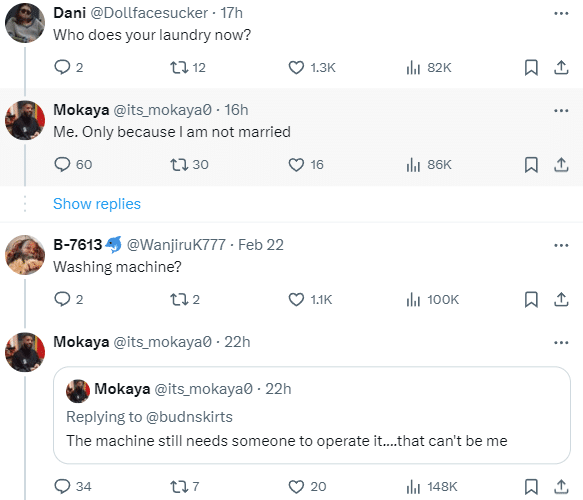The width and height of the screenshot is (583, 500).
Task: Open Dani's profile picture
Action: coord(25,23)
